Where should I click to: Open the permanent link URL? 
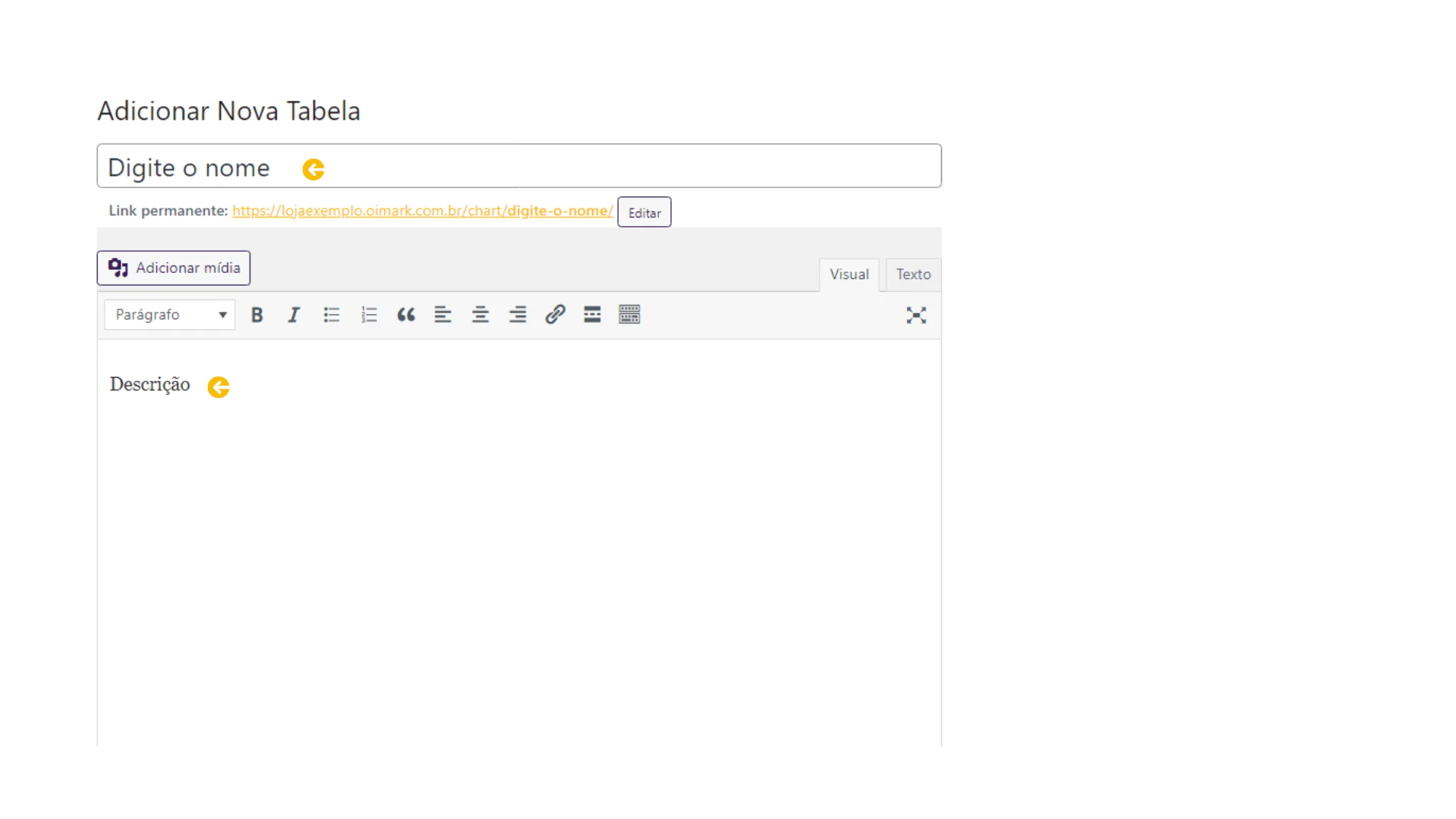pyautogui.click(x=422, y=211)
